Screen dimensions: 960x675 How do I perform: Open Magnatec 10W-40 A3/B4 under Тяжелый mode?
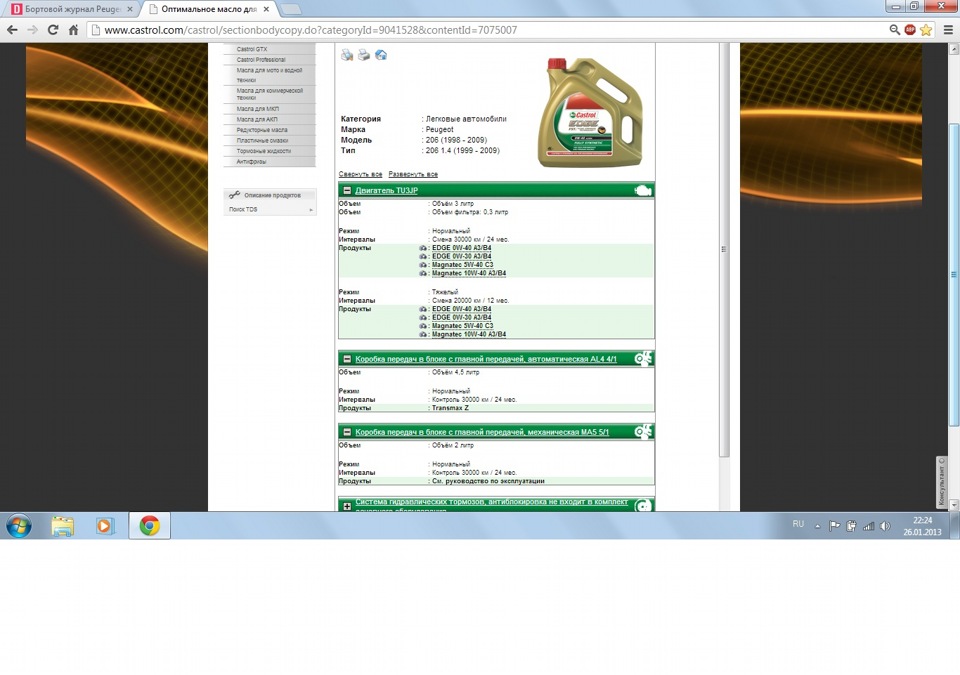pos(469,334)
